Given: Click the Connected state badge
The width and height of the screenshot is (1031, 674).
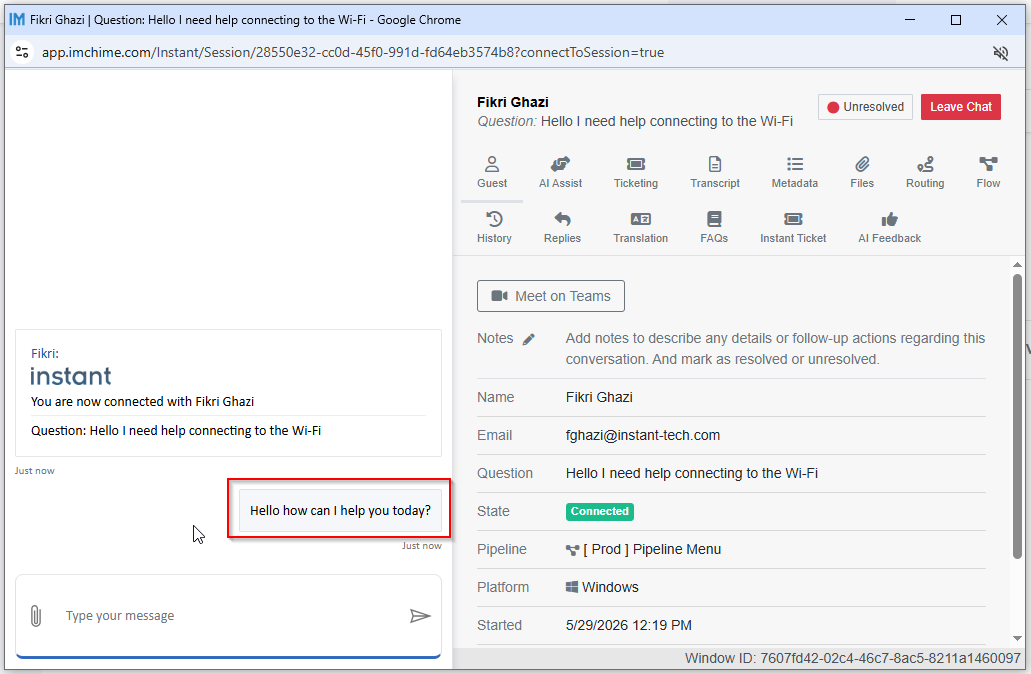Looking at the screenshot, I should point(600,512).
